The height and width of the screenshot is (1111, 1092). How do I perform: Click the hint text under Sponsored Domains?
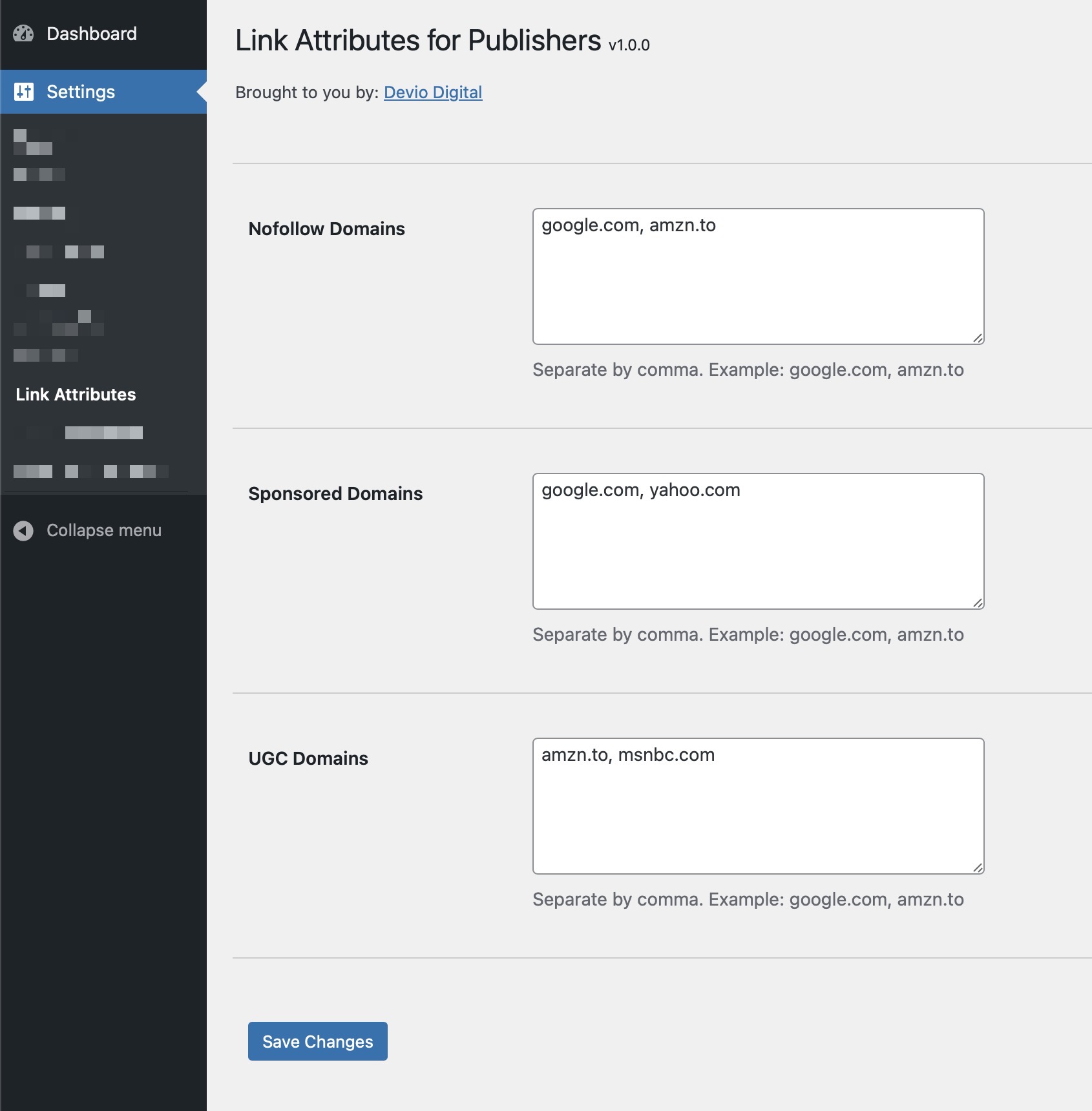(748, 635)
